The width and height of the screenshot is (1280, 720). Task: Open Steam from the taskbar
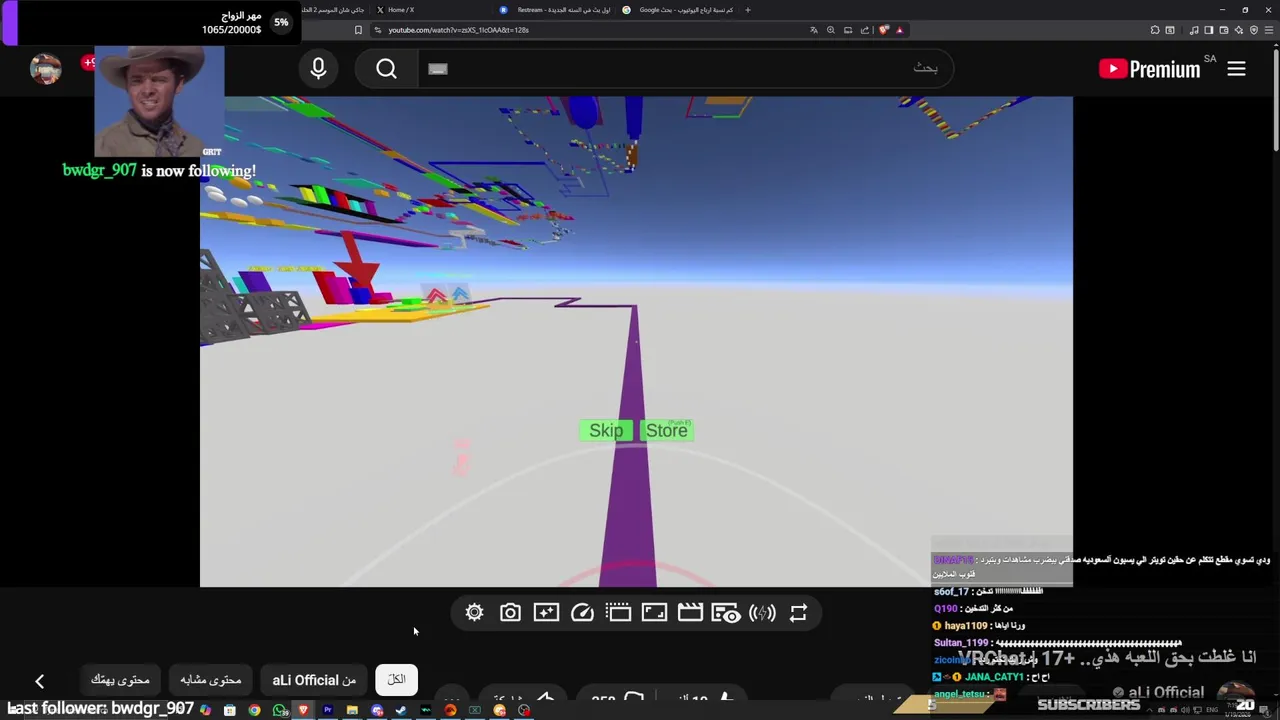click(401, 710)
